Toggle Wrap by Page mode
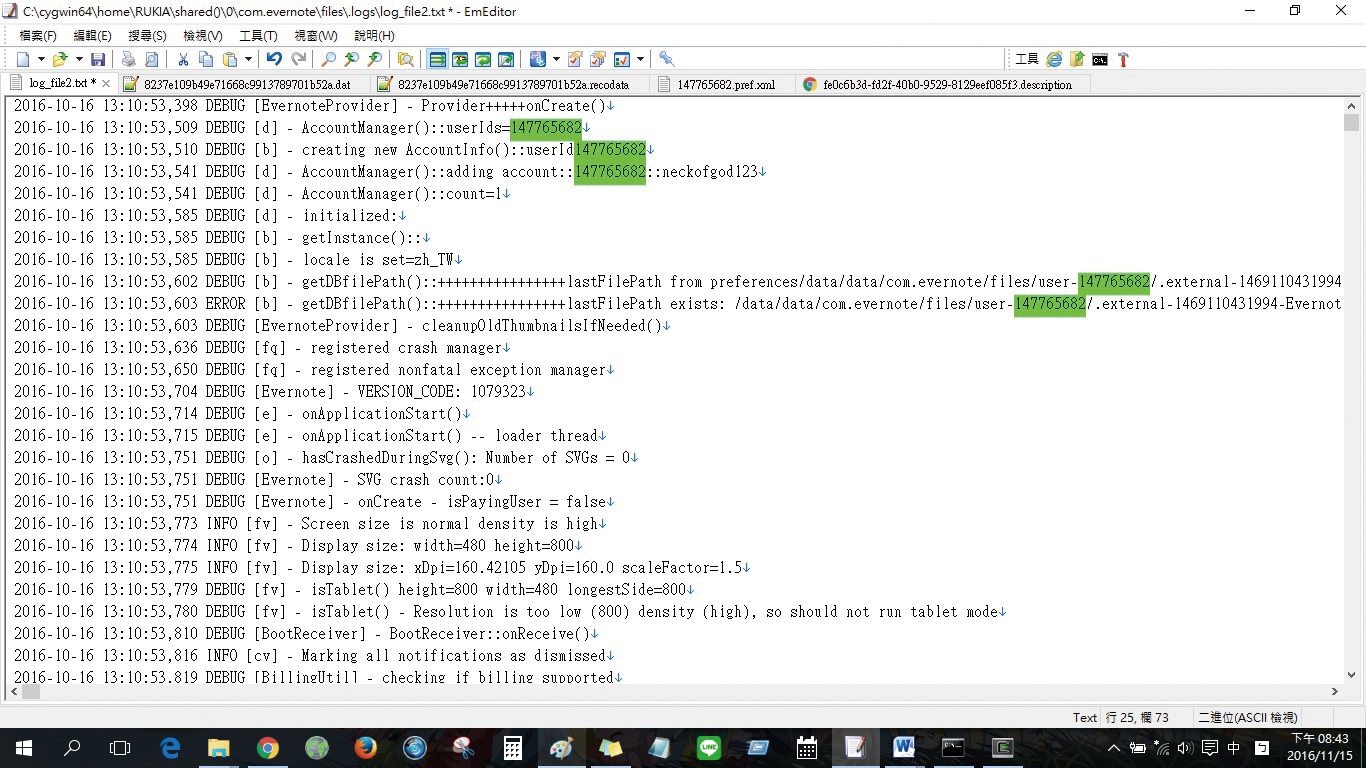Image resolution: width=1366 pixels, height=768 pixels. [x=506, y=59]
